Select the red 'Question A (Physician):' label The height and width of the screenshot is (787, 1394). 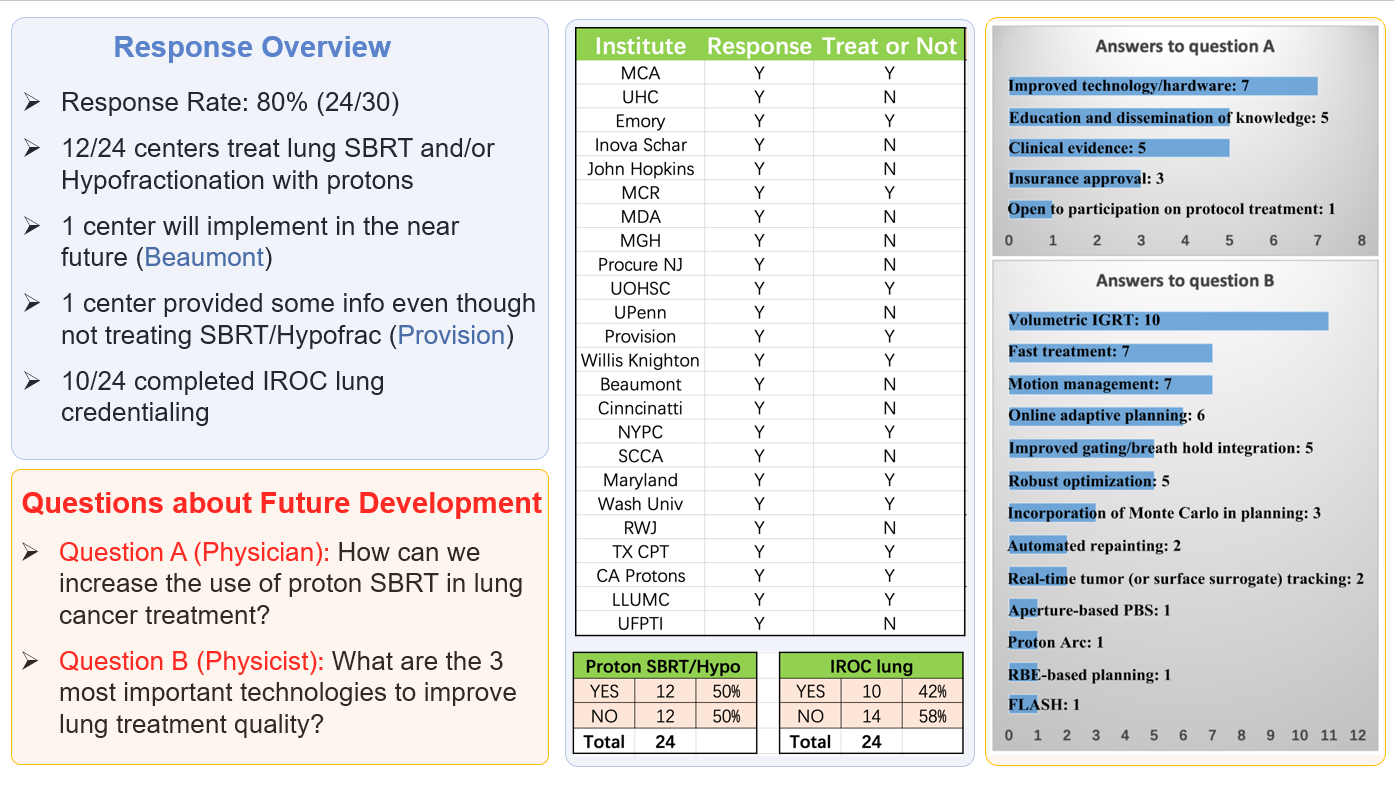pyautogui.click(x=195, y=552)
